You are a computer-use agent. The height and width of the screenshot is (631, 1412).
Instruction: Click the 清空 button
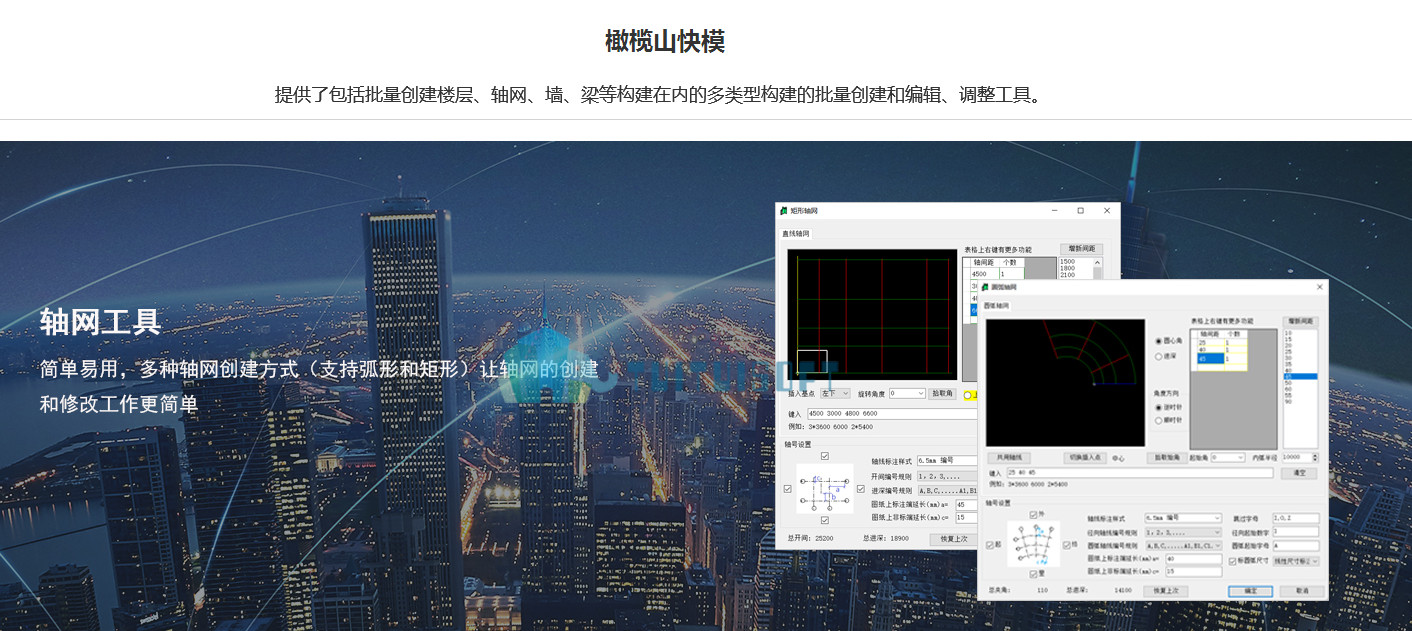point(1299,473)
